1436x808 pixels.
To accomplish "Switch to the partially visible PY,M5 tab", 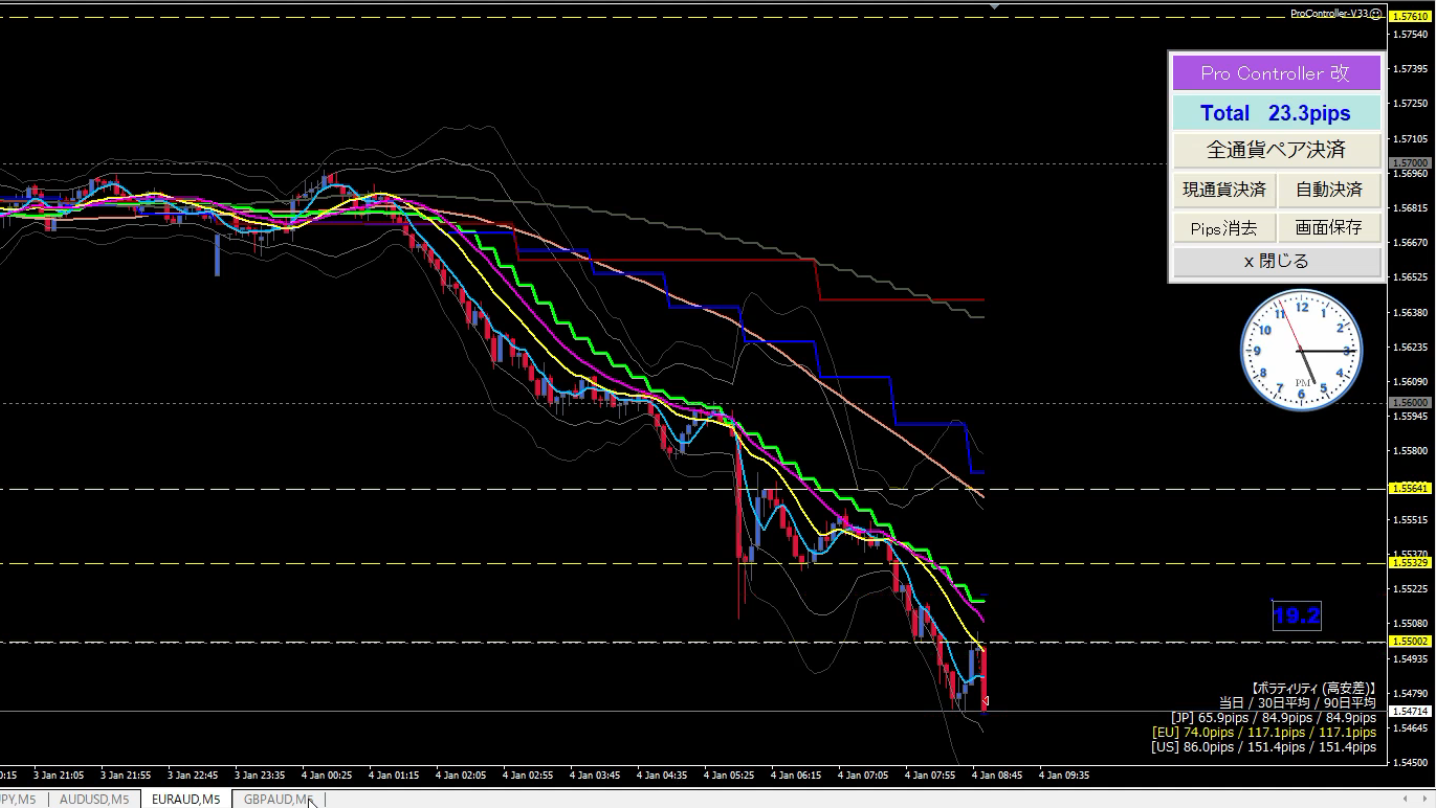I will point(21,799).
